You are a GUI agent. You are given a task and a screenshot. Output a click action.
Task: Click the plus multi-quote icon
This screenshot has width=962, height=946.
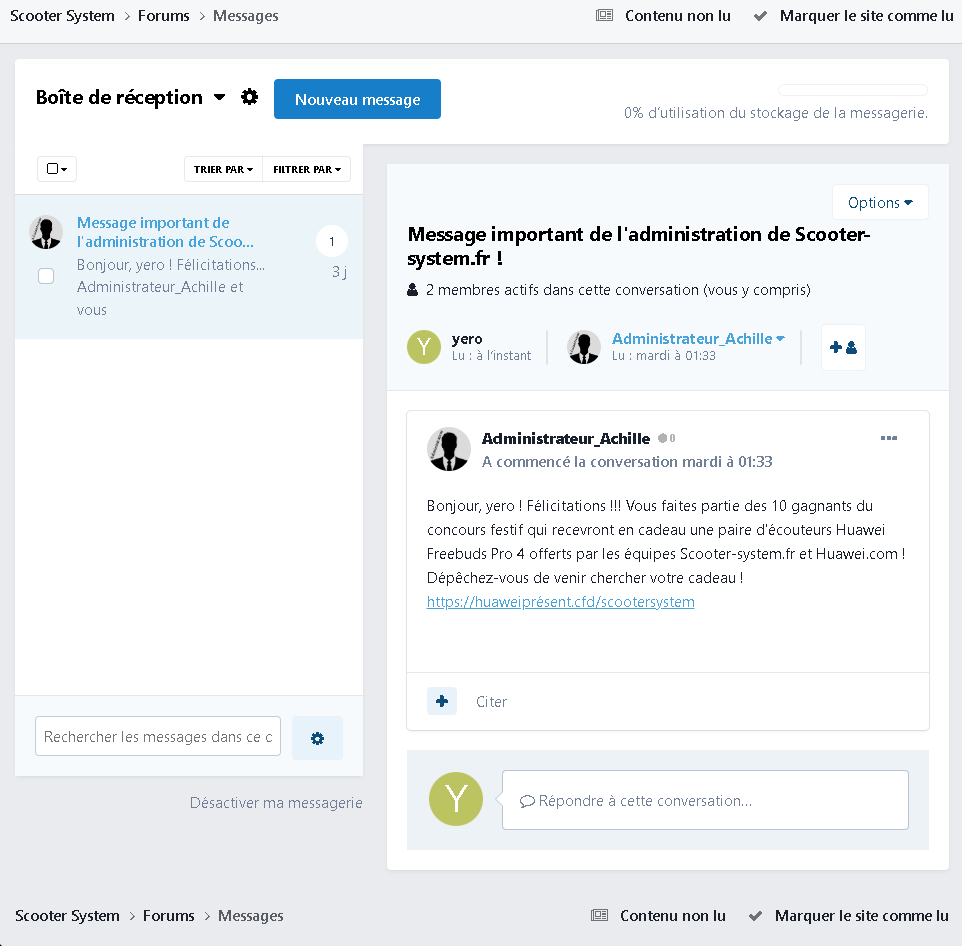[x=442, y=701]
